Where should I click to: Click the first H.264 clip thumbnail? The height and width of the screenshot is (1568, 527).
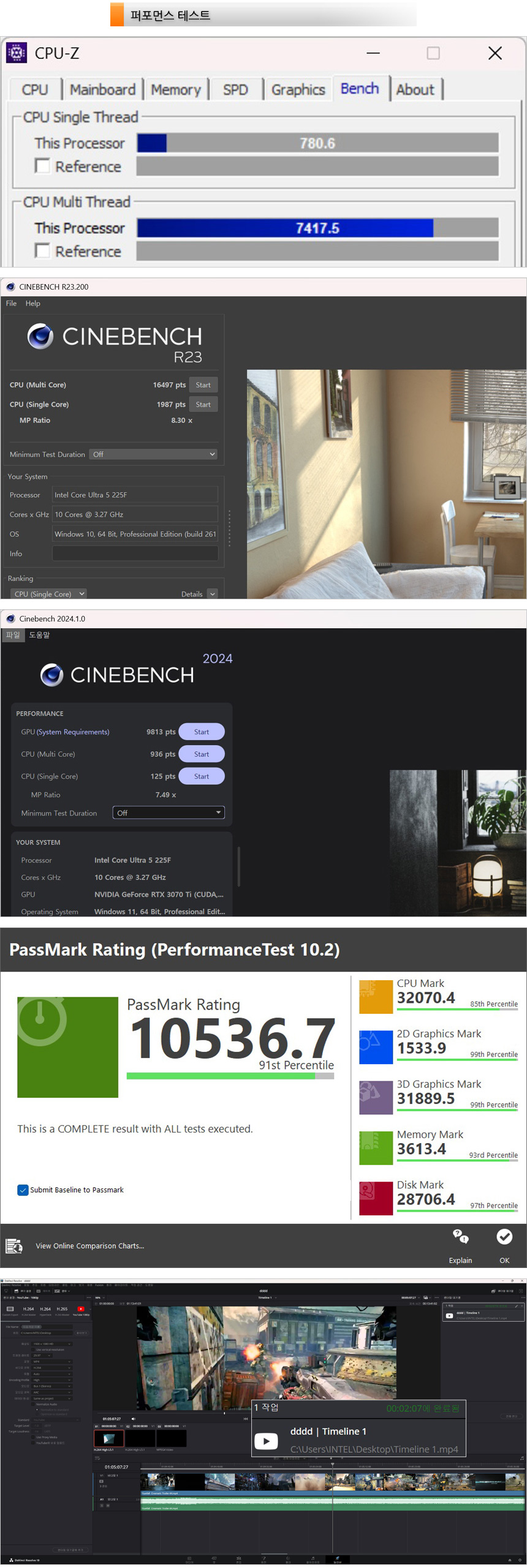coord(108,1438)
